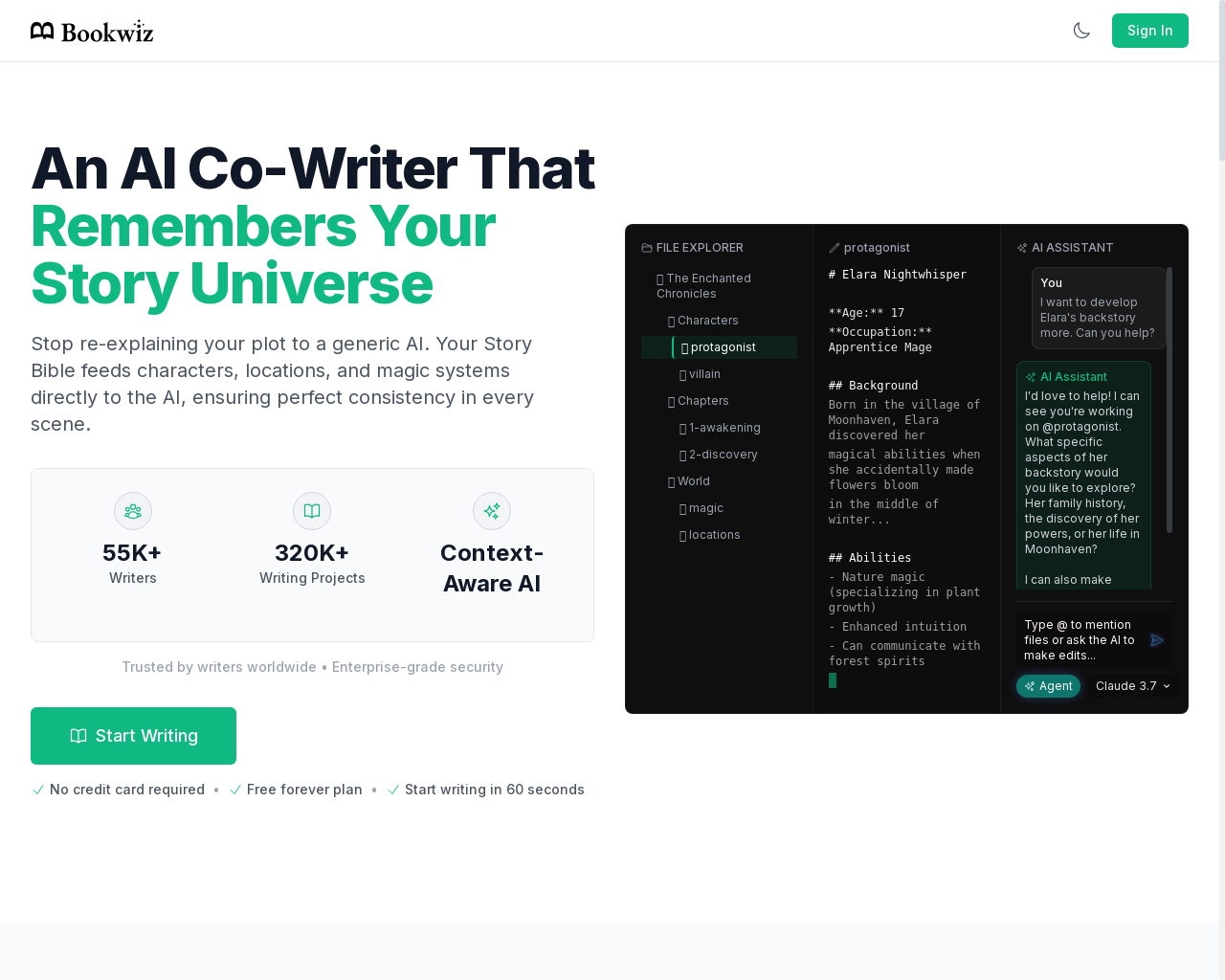The width and height of the screenshot is (1225, 980).
Task: Click the File Explorer folder icon
Action: click(647, 248)
